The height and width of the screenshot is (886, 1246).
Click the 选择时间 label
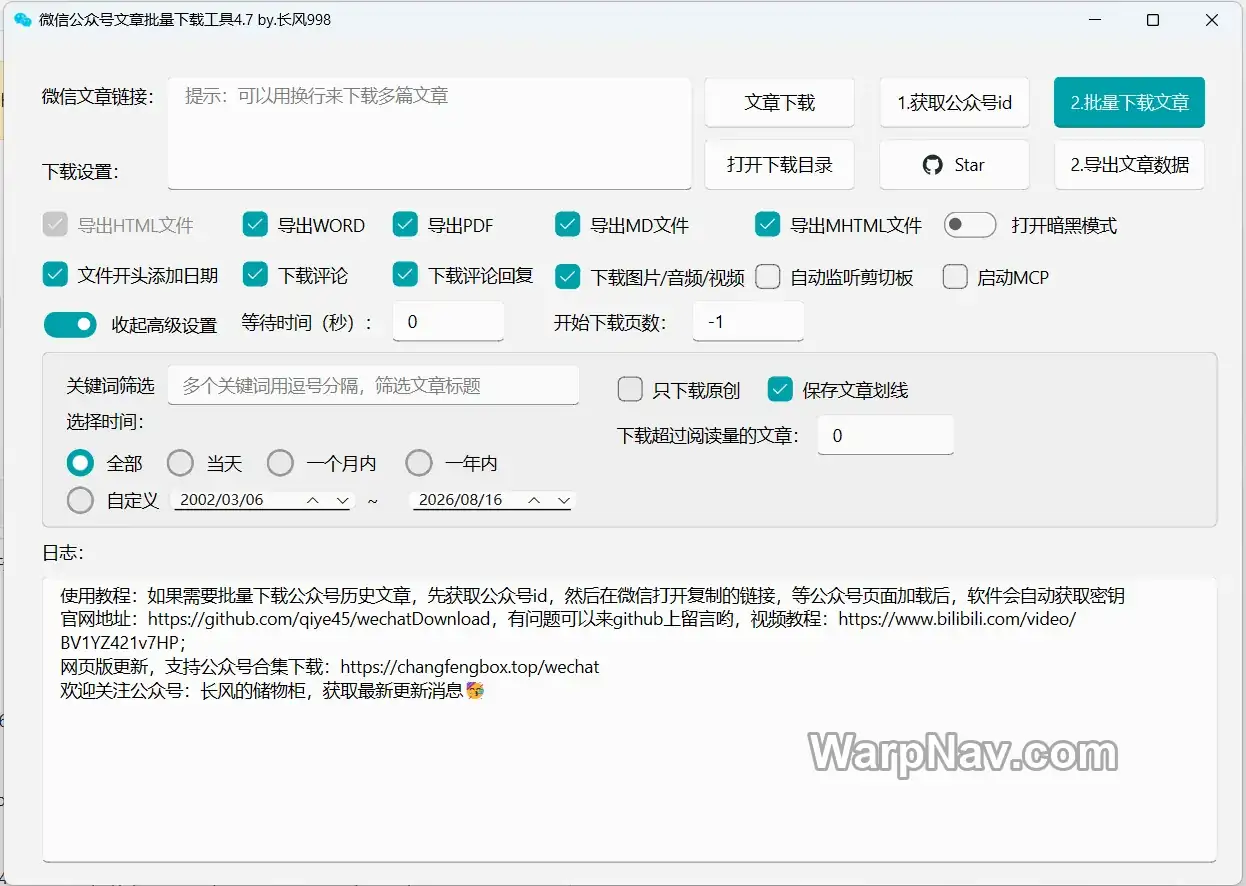click(x=105, y=421)
